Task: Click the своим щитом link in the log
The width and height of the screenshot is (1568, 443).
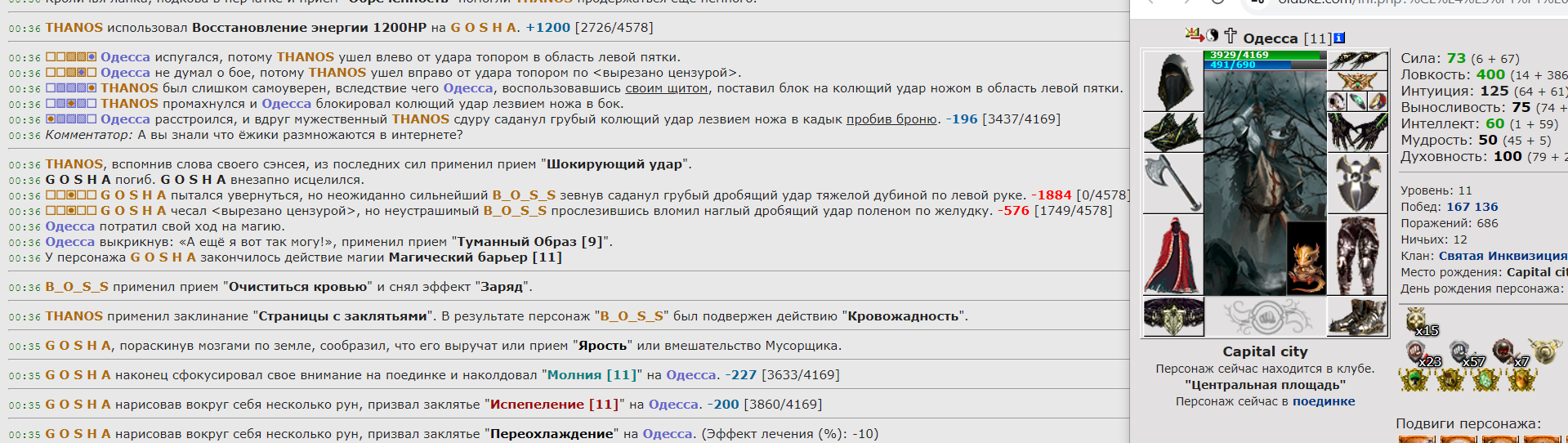Action: click(x=666, y=88)
